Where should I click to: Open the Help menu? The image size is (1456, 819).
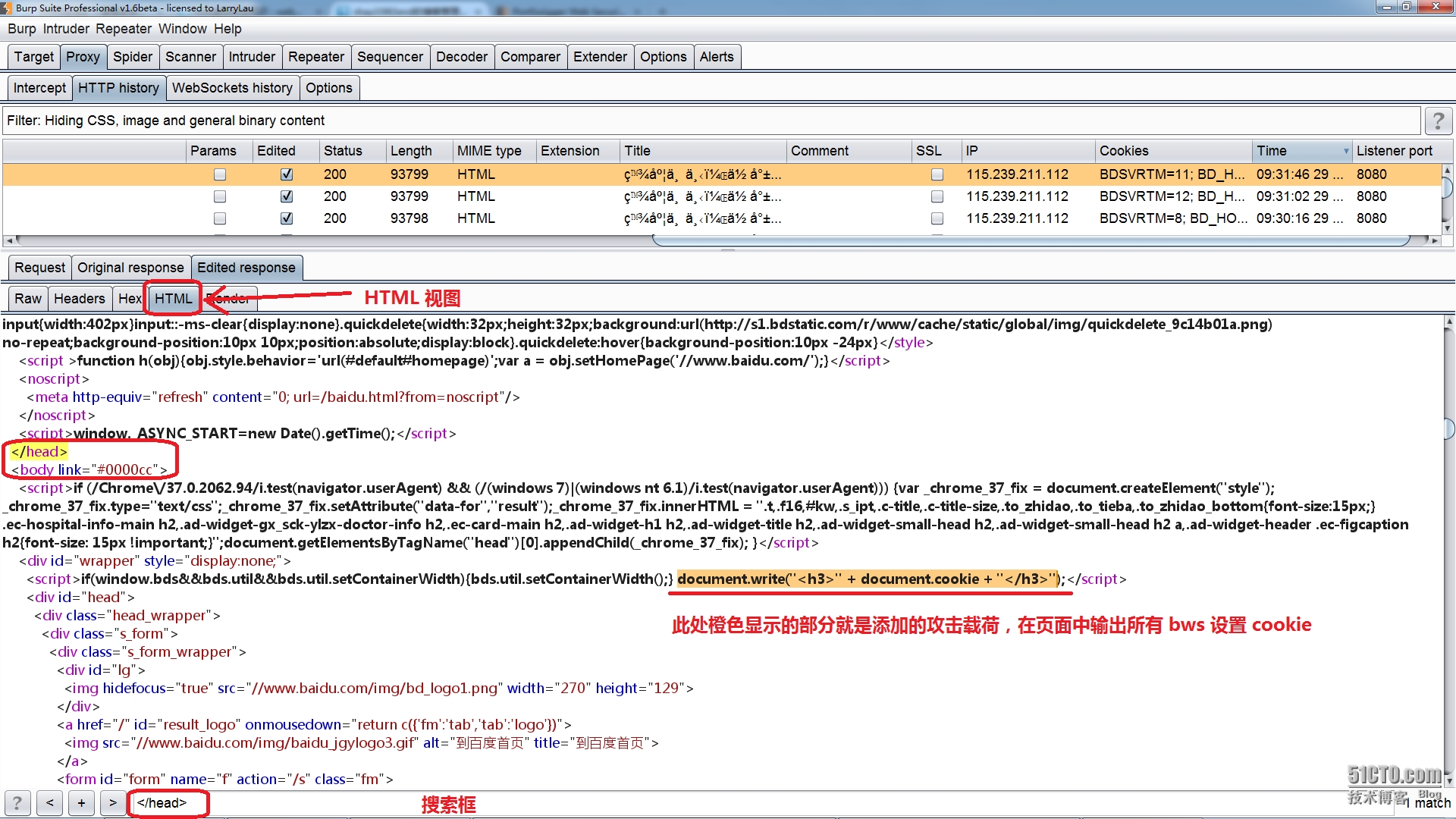click(x=227, y=29)
